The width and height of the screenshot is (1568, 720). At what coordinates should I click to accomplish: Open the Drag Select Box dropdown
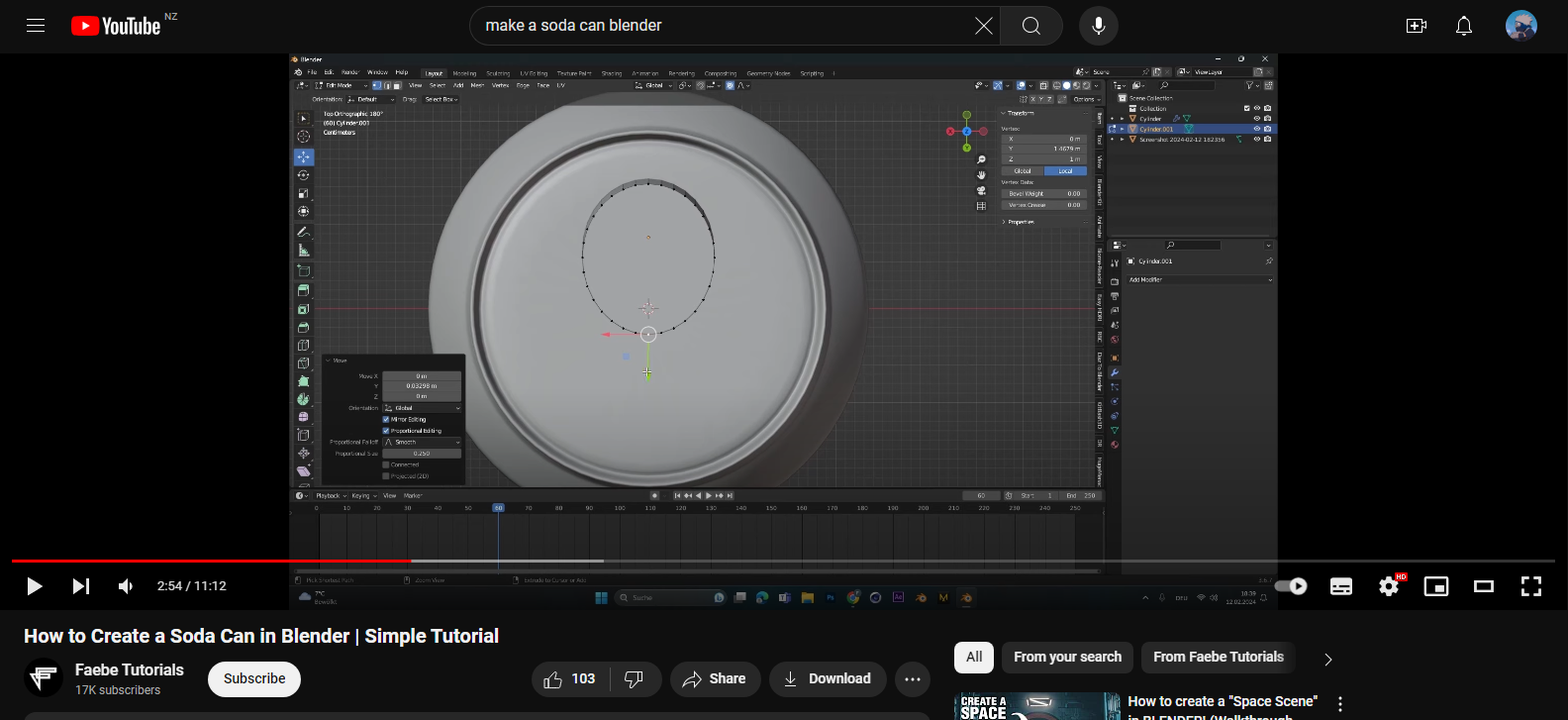click(x=440, y=99)
